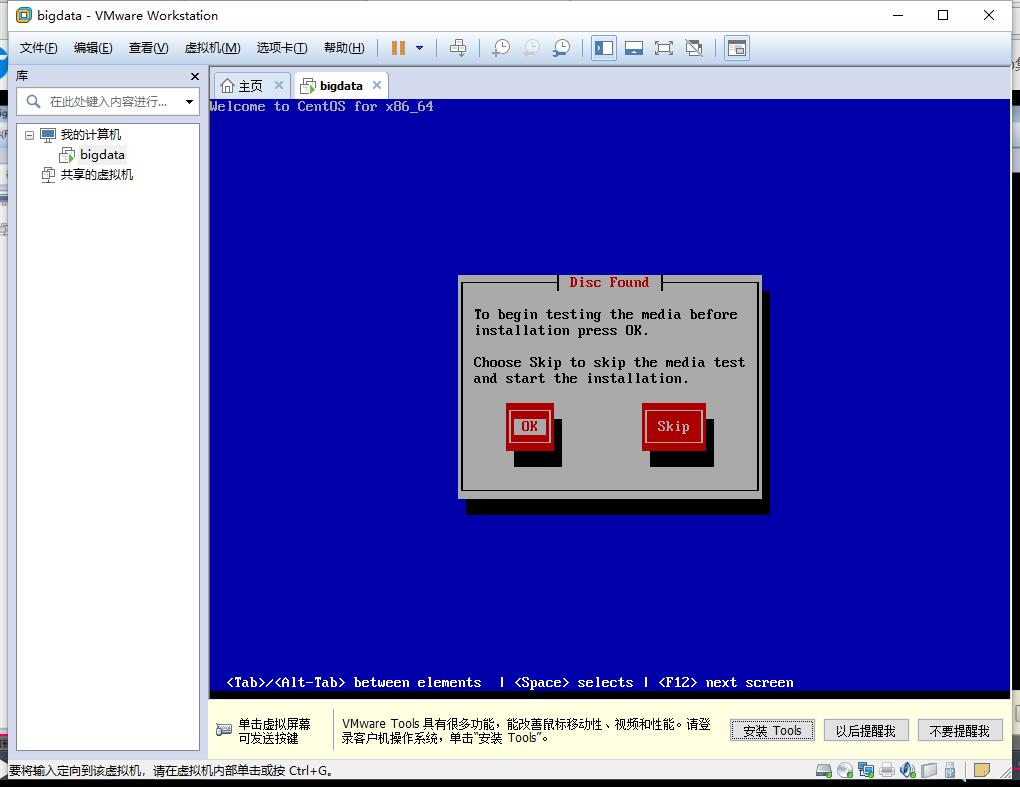Select 我的计算机 in the library tree
This screenshot has height=787, width=1020.
tap(90, 135)
